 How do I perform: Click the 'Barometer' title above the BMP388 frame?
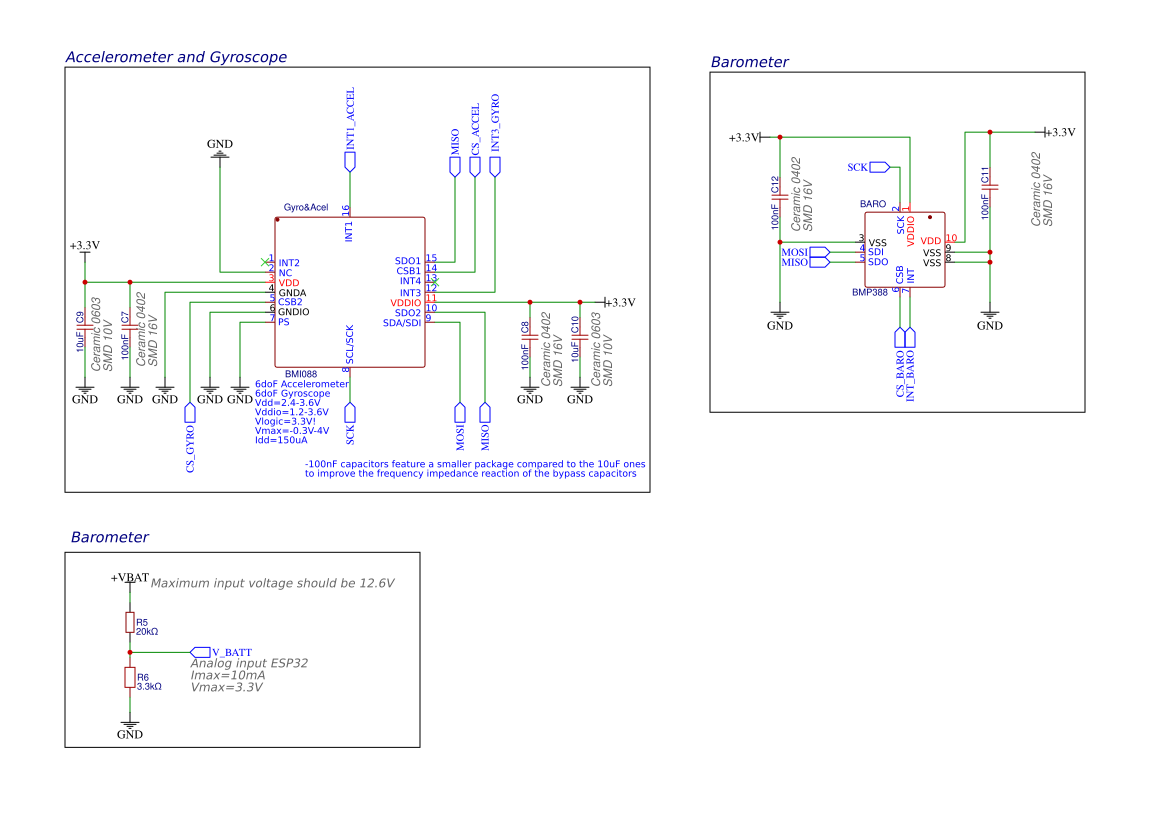(x=749, y=63)
